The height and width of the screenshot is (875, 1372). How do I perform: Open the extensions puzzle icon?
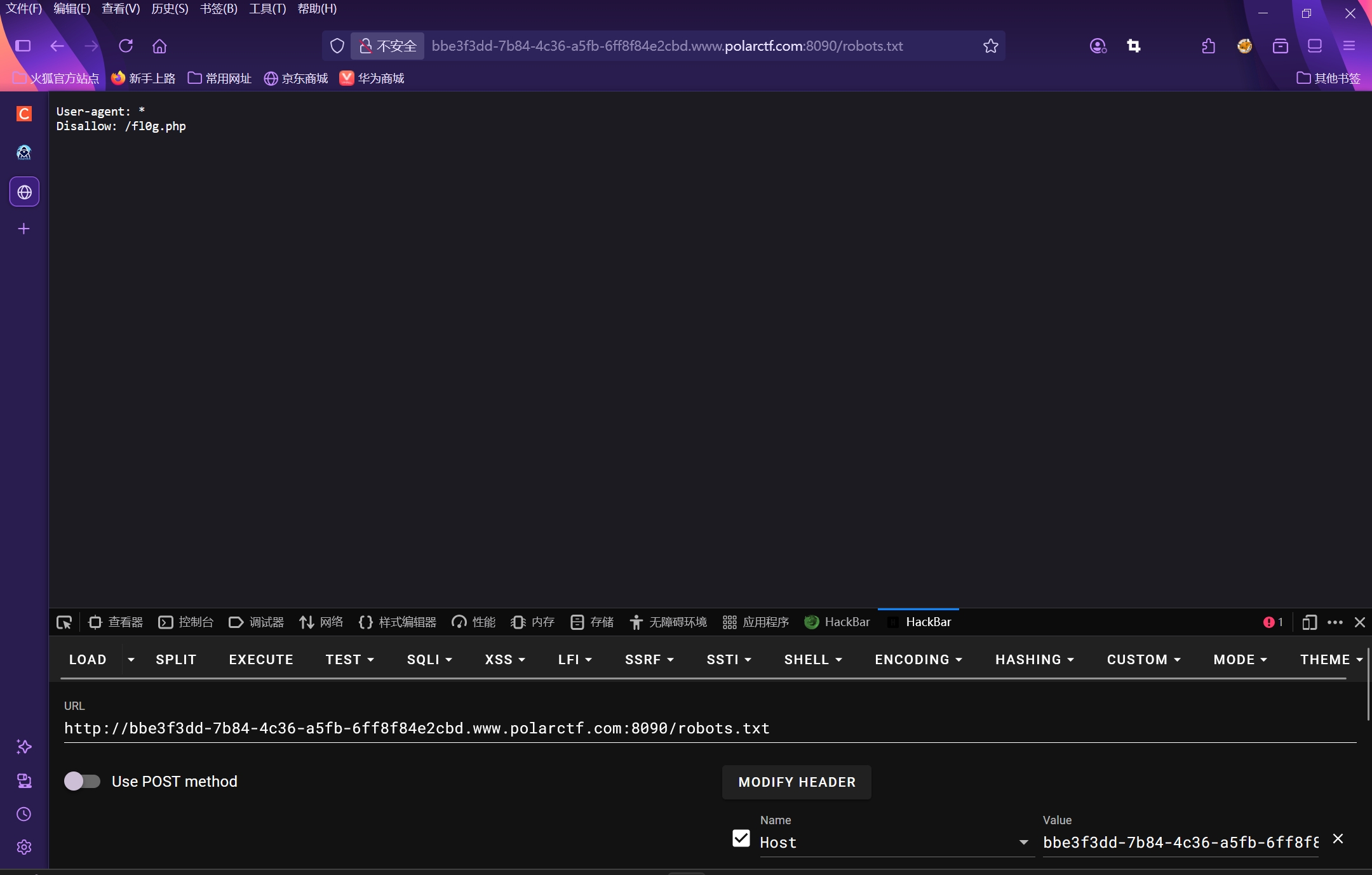click(1208, 46)
